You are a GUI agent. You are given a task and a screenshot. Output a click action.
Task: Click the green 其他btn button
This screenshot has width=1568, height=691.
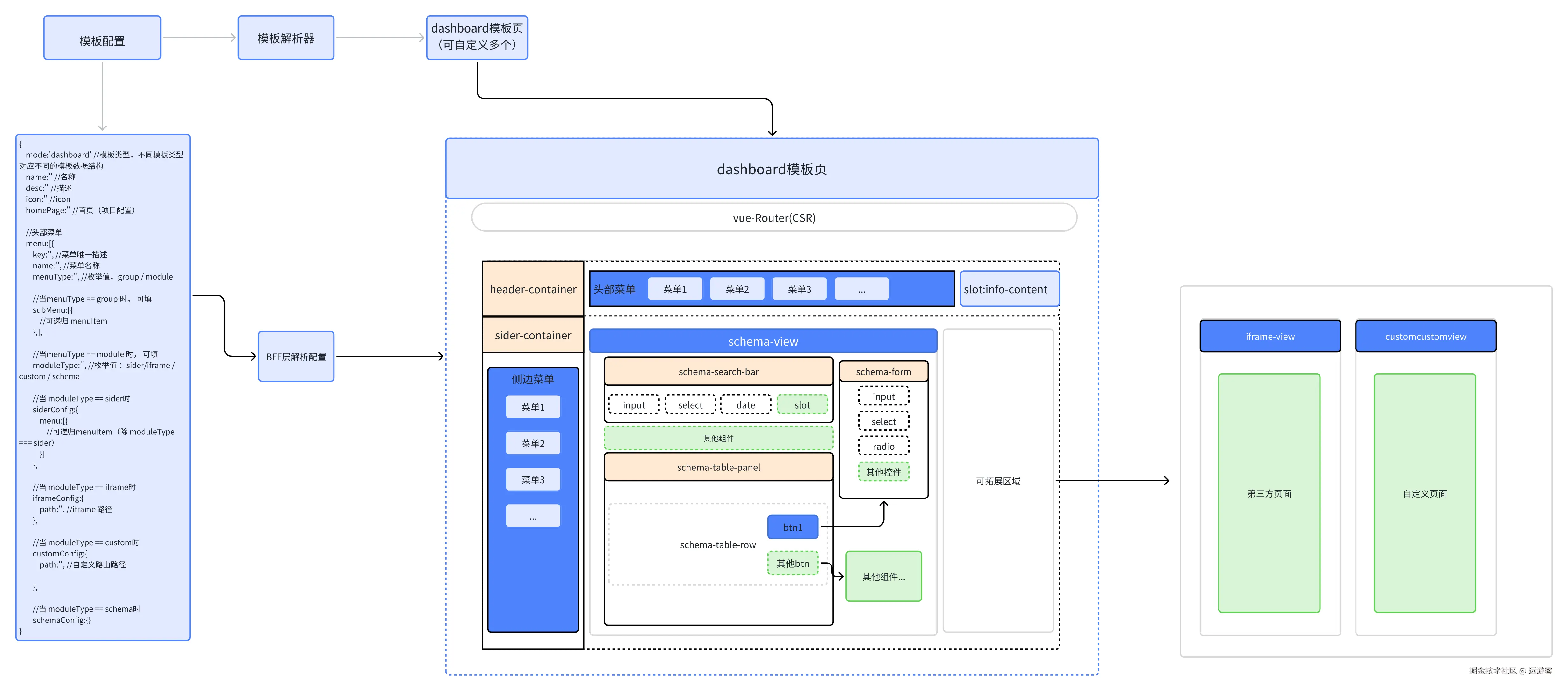click(x=792, y=564)
